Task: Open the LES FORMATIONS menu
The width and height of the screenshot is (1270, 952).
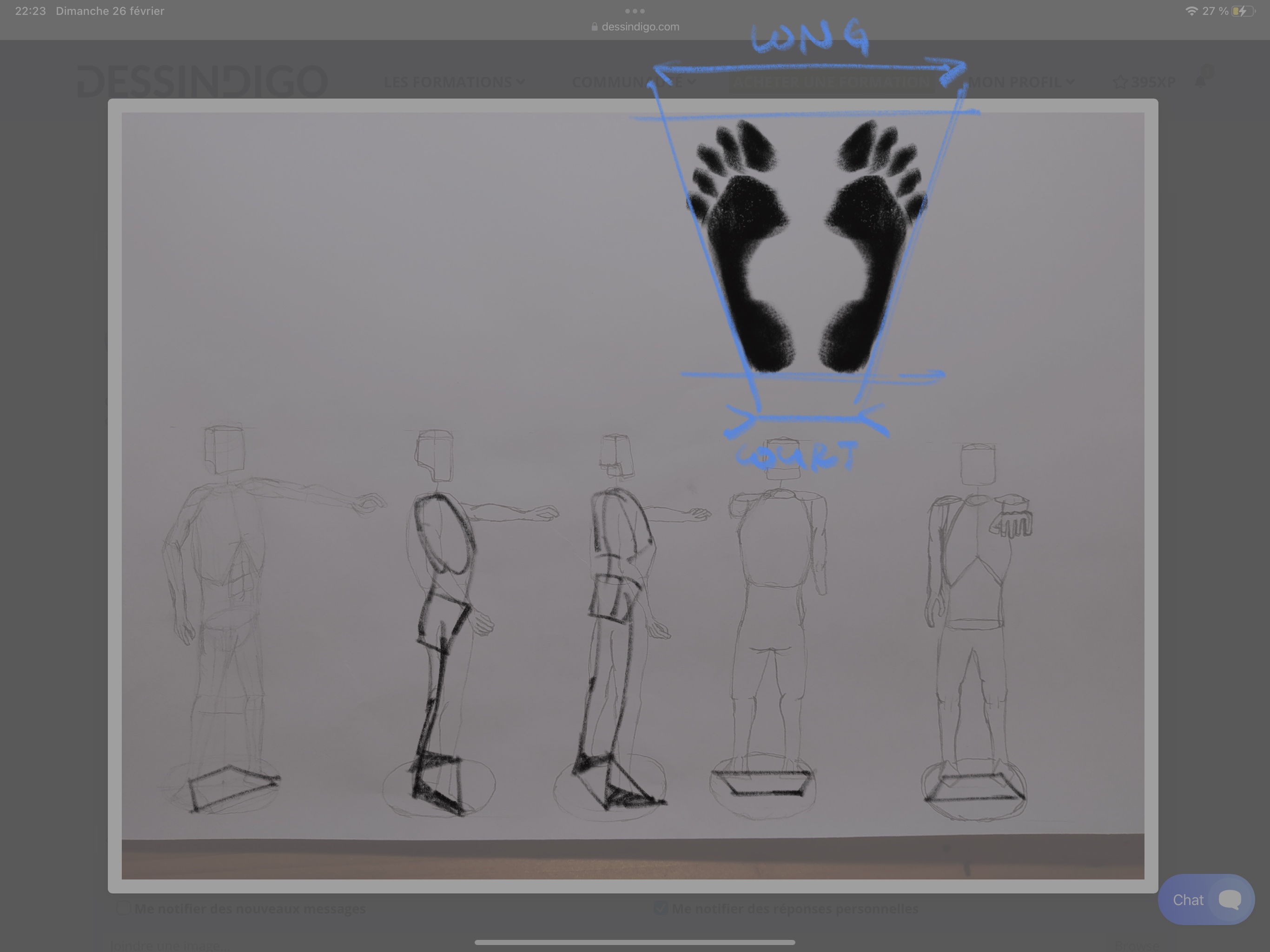Action: click(448, 82)
